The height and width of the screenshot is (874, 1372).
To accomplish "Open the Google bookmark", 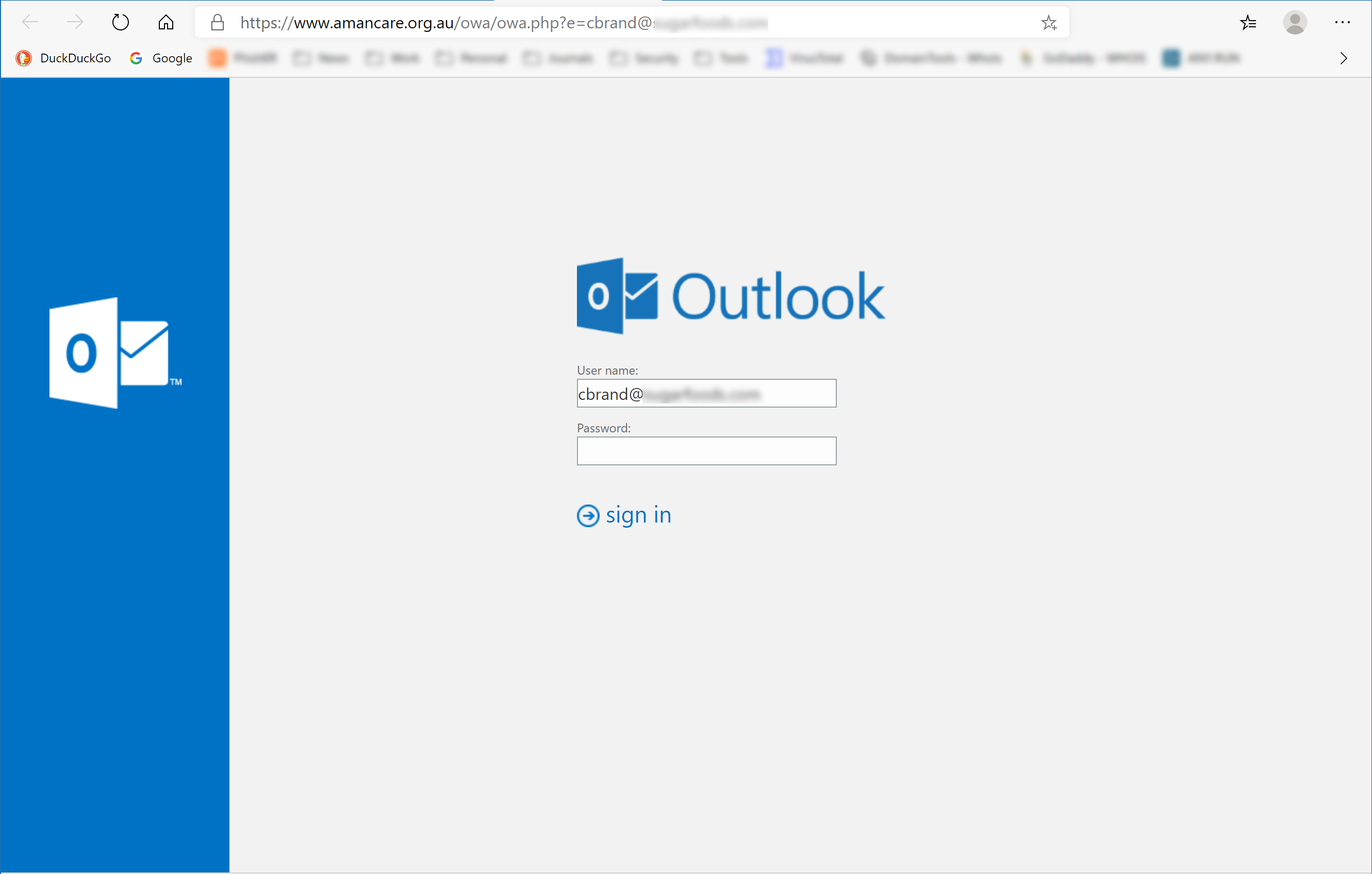I will coord(161,58).
